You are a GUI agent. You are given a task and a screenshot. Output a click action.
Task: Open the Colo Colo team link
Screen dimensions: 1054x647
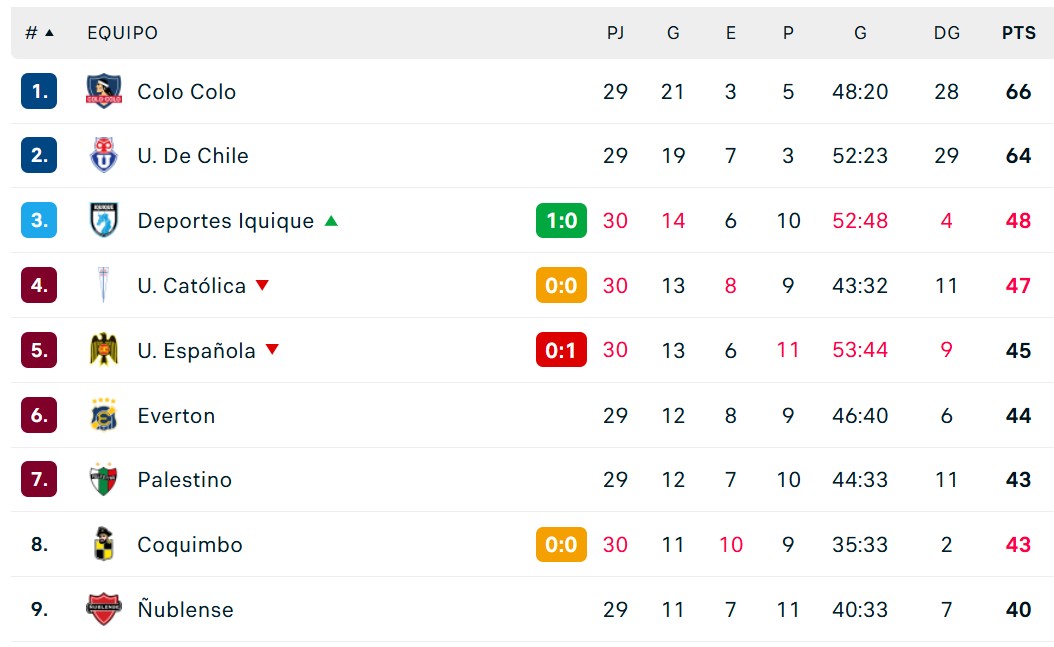(x=186, y=91)
